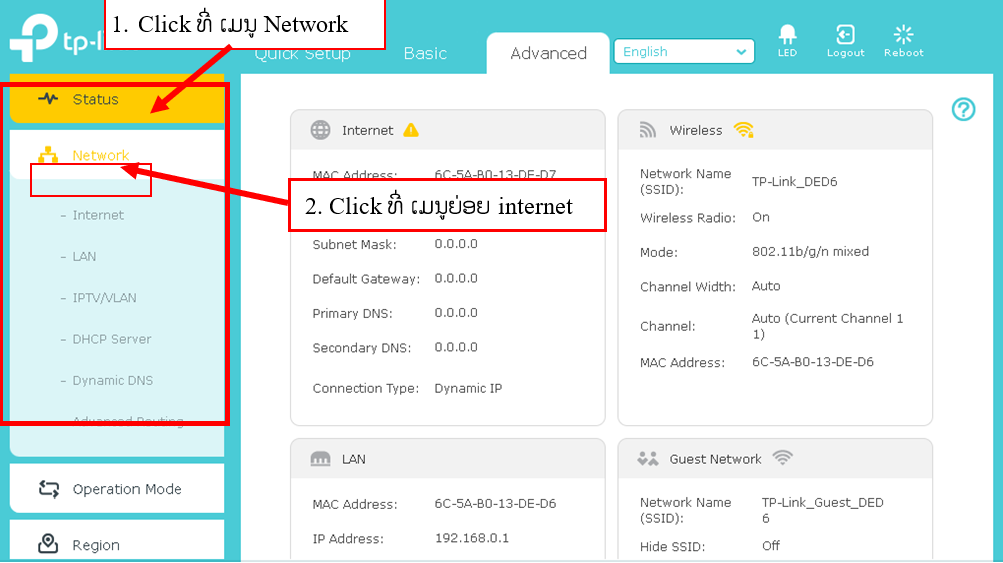Open the English language dropdown
The height and width of the screenshot is (563, 1003).
684,52
